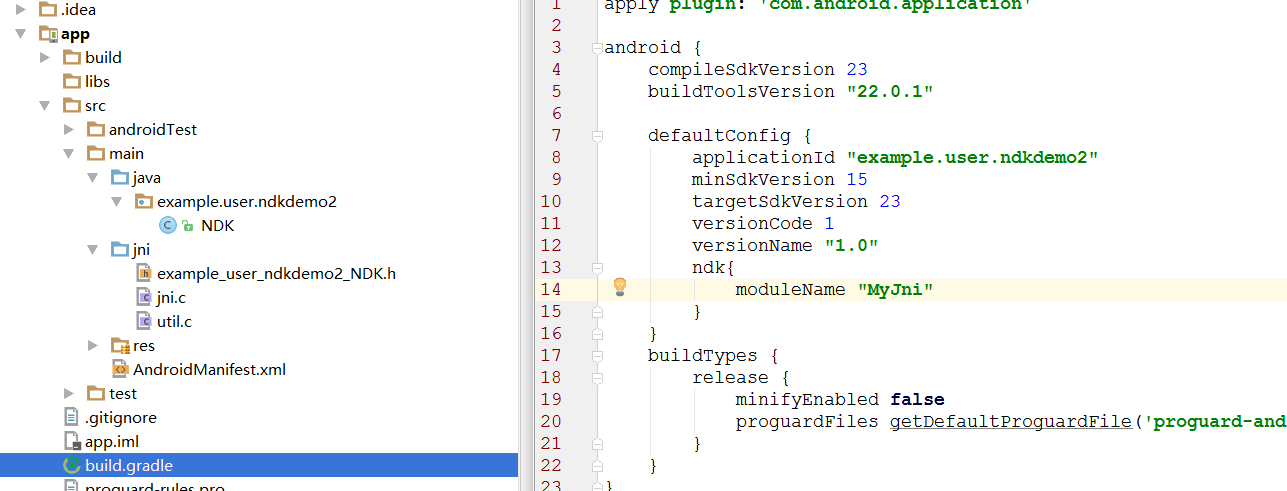Click the src folder icon
This screenshot has height=491, width=1287.
coord(72,106)
